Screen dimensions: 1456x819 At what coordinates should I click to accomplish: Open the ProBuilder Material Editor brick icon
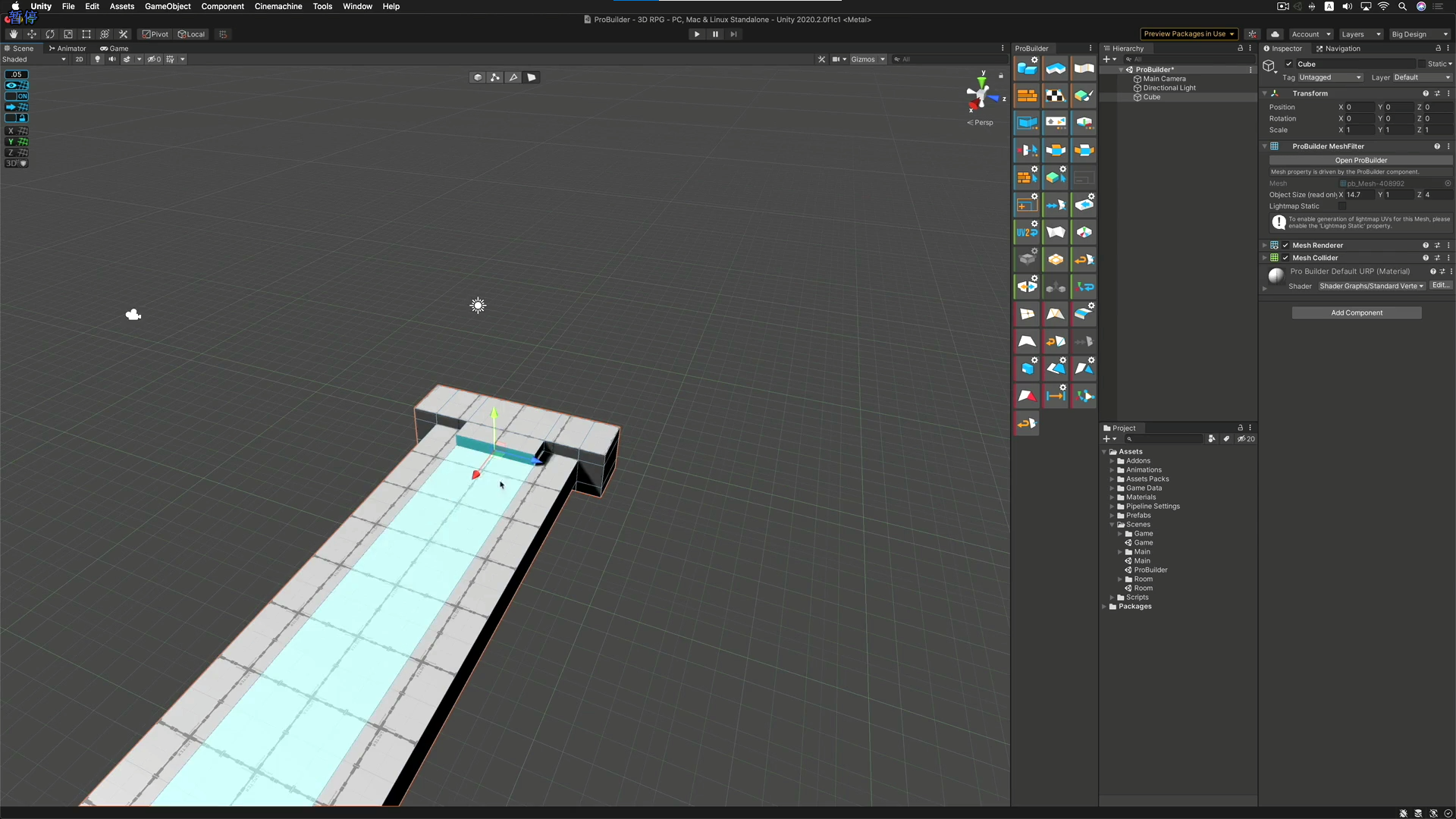[x=1026, y=95]
